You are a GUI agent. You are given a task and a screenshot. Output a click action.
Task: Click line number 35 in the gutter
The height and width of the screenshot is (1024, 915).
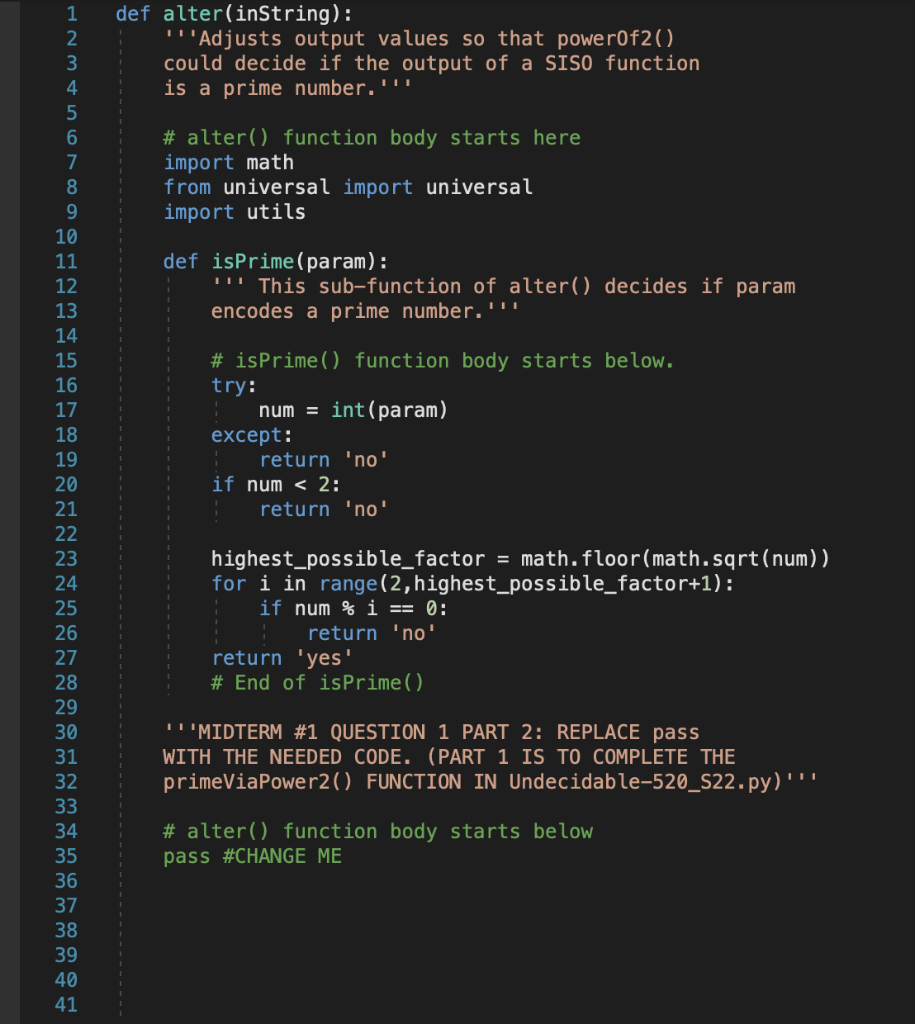[x=66, y=857]
